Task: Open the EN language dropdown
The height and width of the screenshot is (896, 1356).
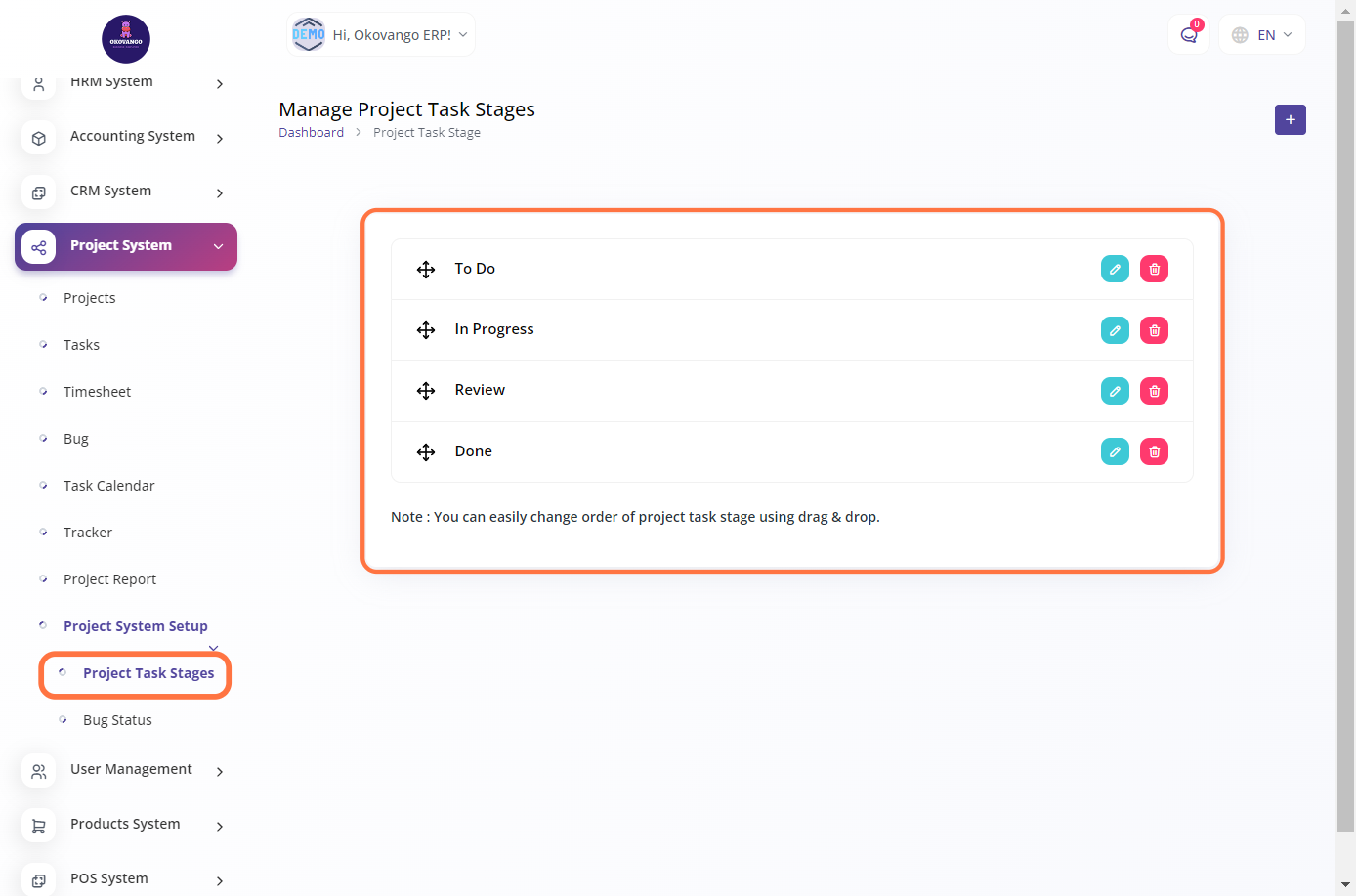Action: [x=1262, y=35]
